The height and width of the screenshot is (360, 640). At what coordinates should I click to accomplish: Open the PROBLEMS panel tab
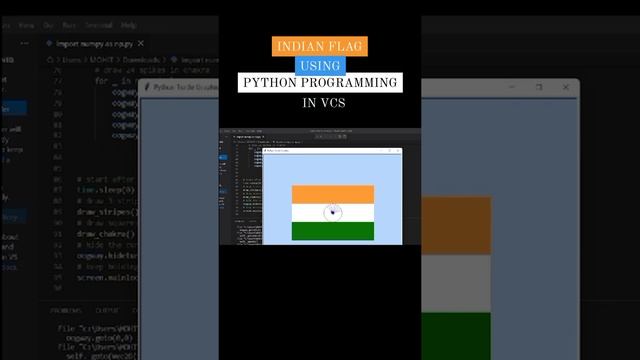click(x=66, y=311)
